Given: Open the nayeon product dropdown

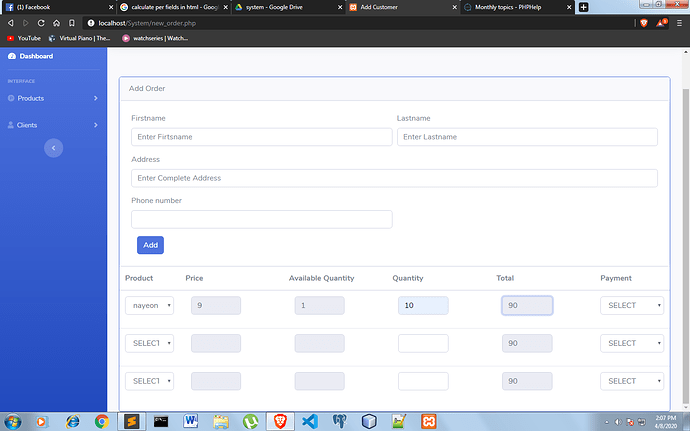Looking at the screenshot, I should pos(150,306).
